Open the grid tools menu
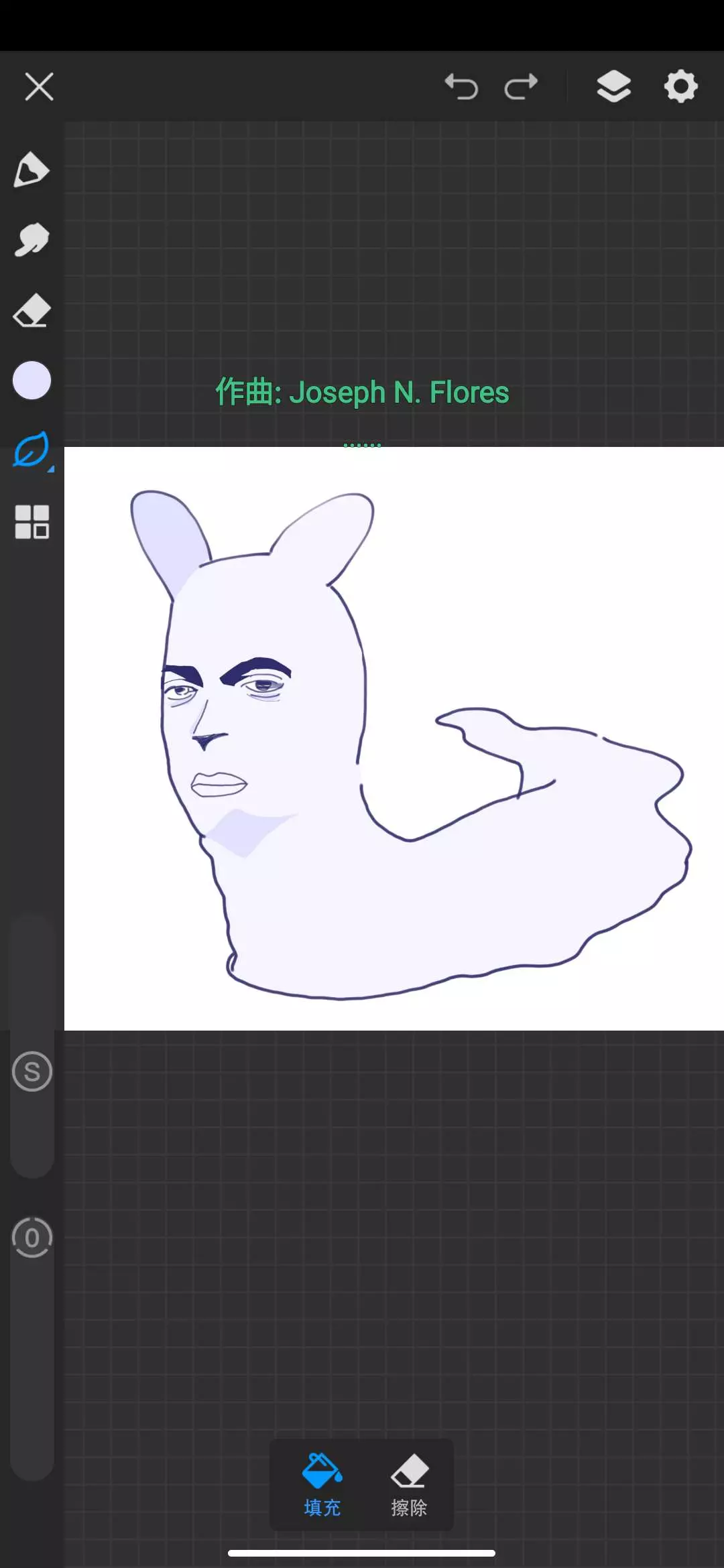 point(32,522)
